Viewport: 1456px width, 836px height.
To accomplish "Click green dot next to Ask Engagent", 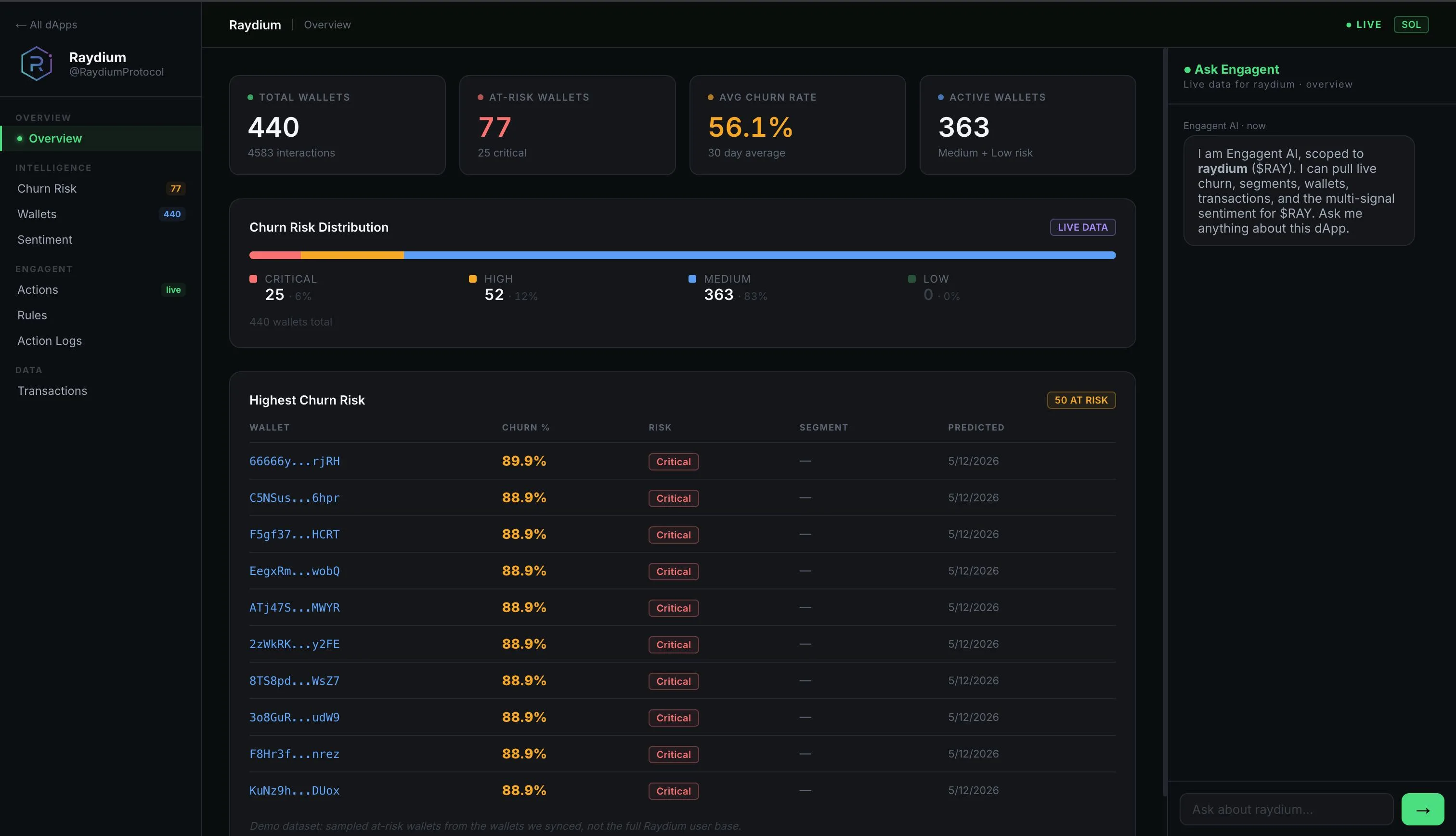I will click(1187, 70).
